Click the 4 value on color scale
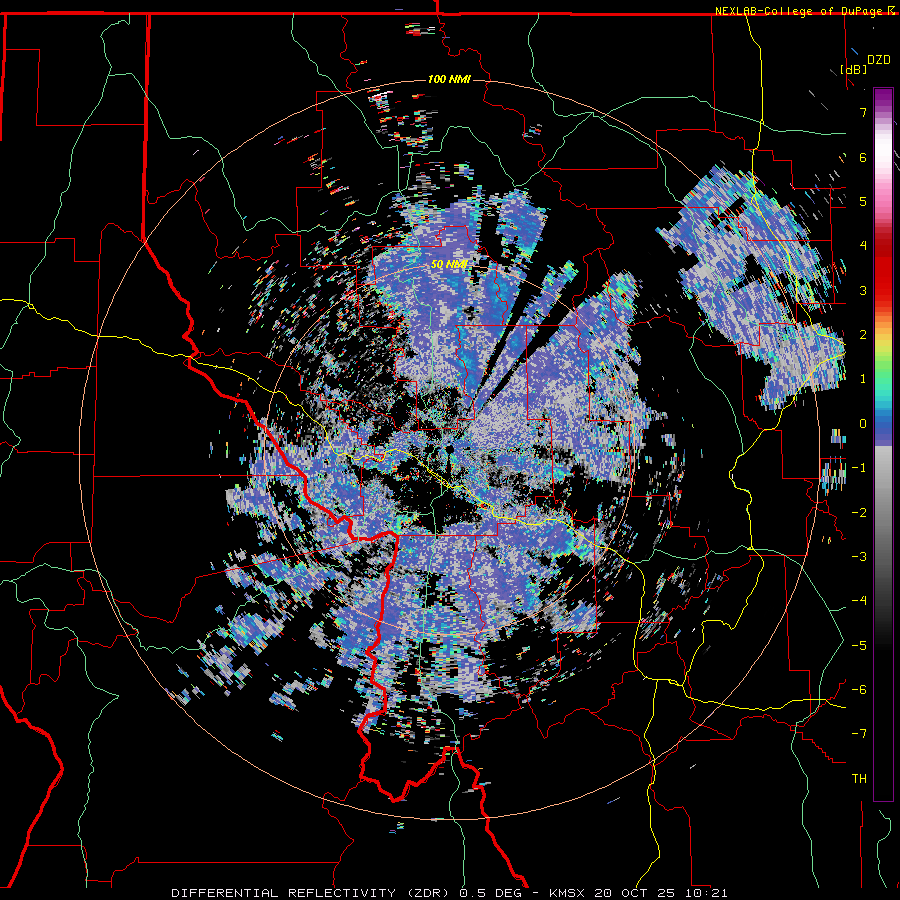 coord(863,246)
